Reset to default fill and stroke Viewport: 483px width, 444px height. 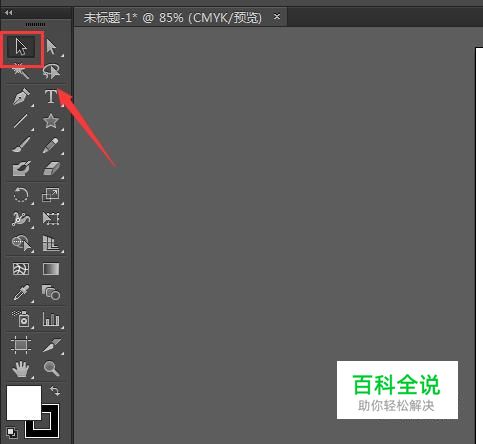point(12,432)
